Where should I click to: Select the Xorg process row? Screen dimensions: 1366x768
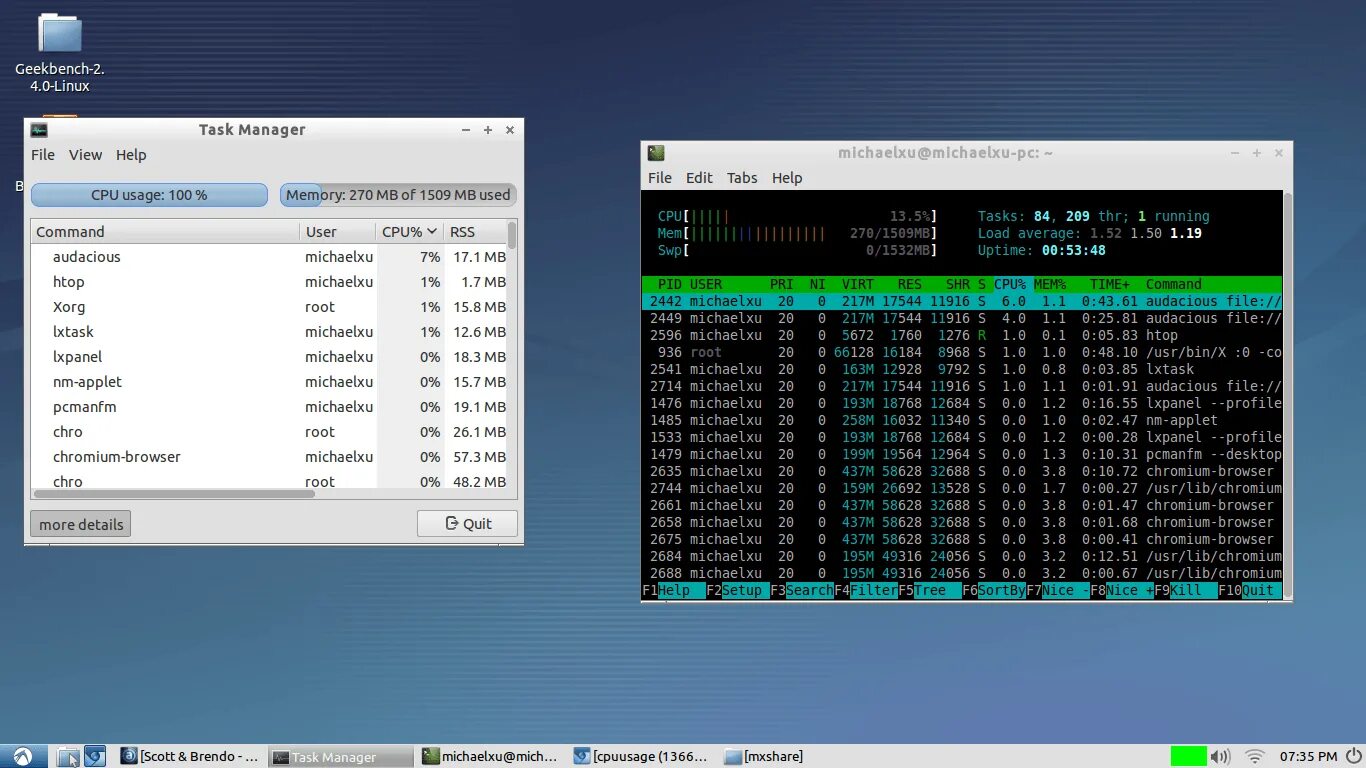click(270, 307)
